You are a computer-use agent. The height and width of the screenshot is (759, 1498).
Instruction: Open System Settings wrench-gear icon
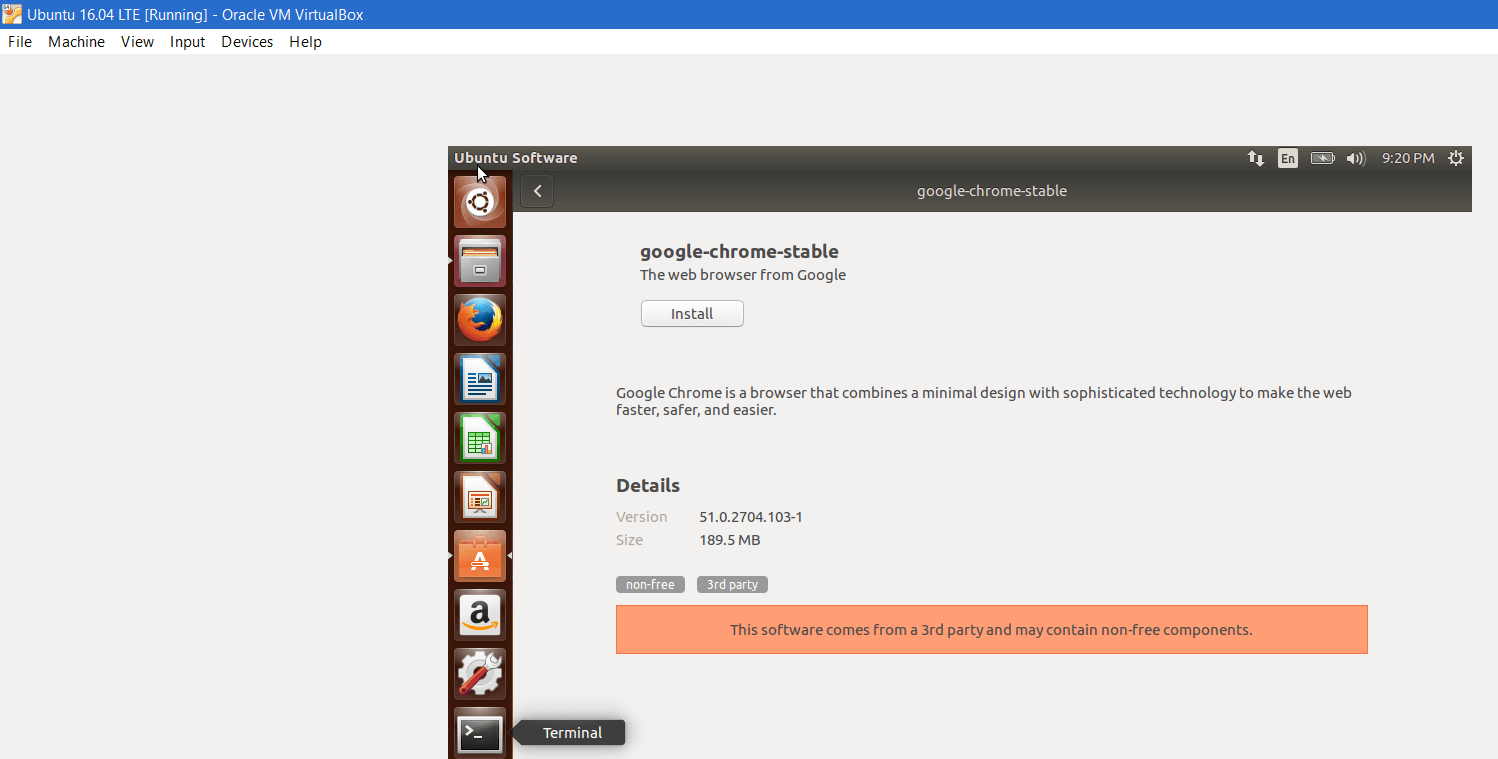point(480,674)
